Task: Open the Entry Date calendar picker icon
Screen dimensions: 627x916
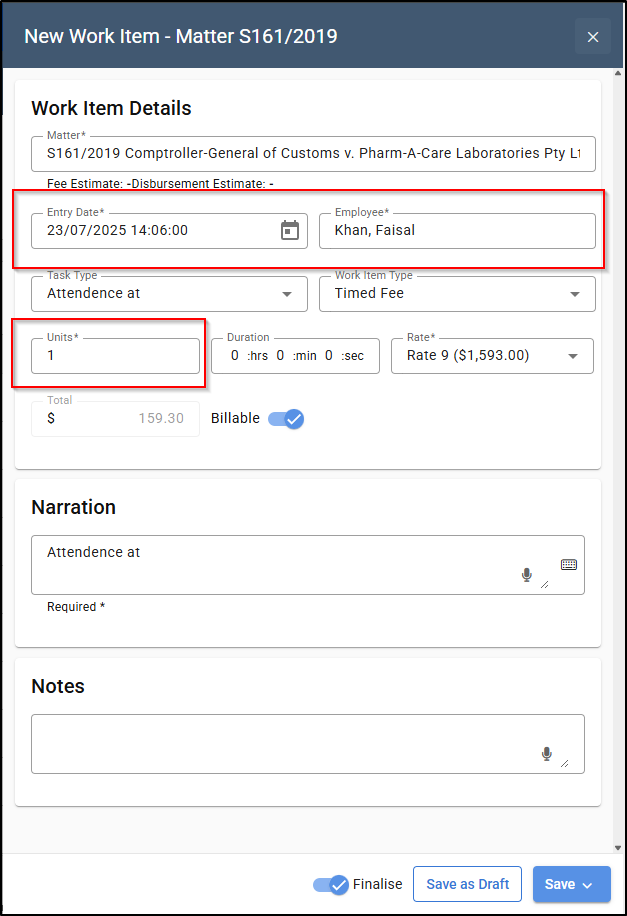Action: click(290, 230)
